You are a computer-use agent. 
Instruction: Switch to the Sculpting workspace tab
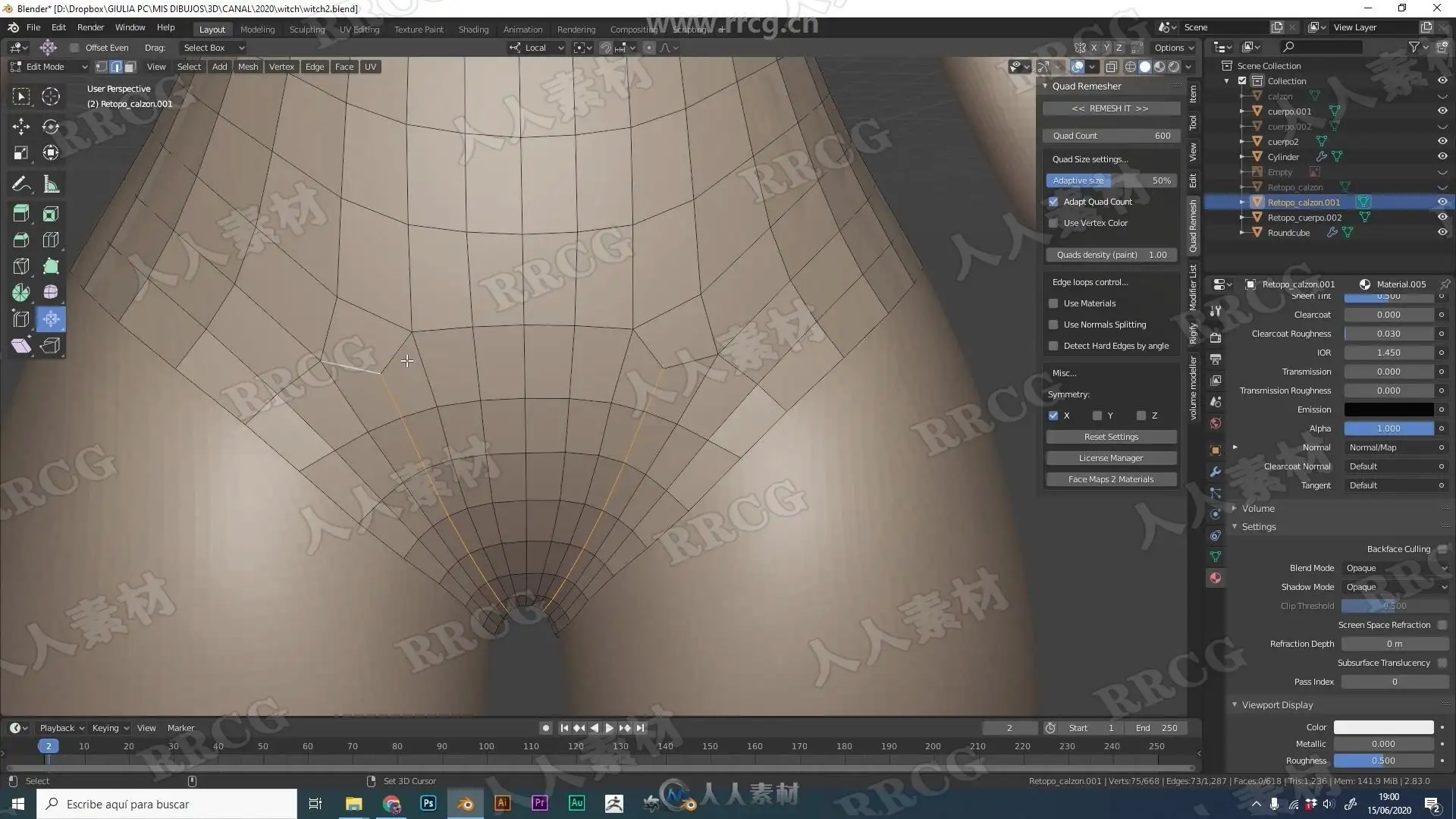(306, 29)
